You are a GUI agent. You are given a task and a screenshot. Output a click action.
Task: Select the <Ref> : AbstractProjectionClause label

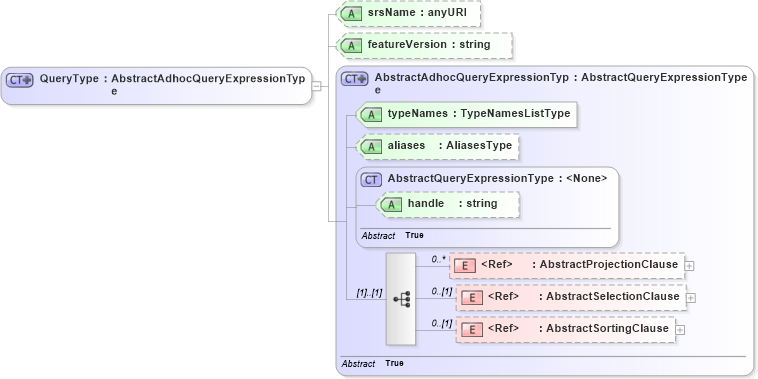tap(580, 264)
